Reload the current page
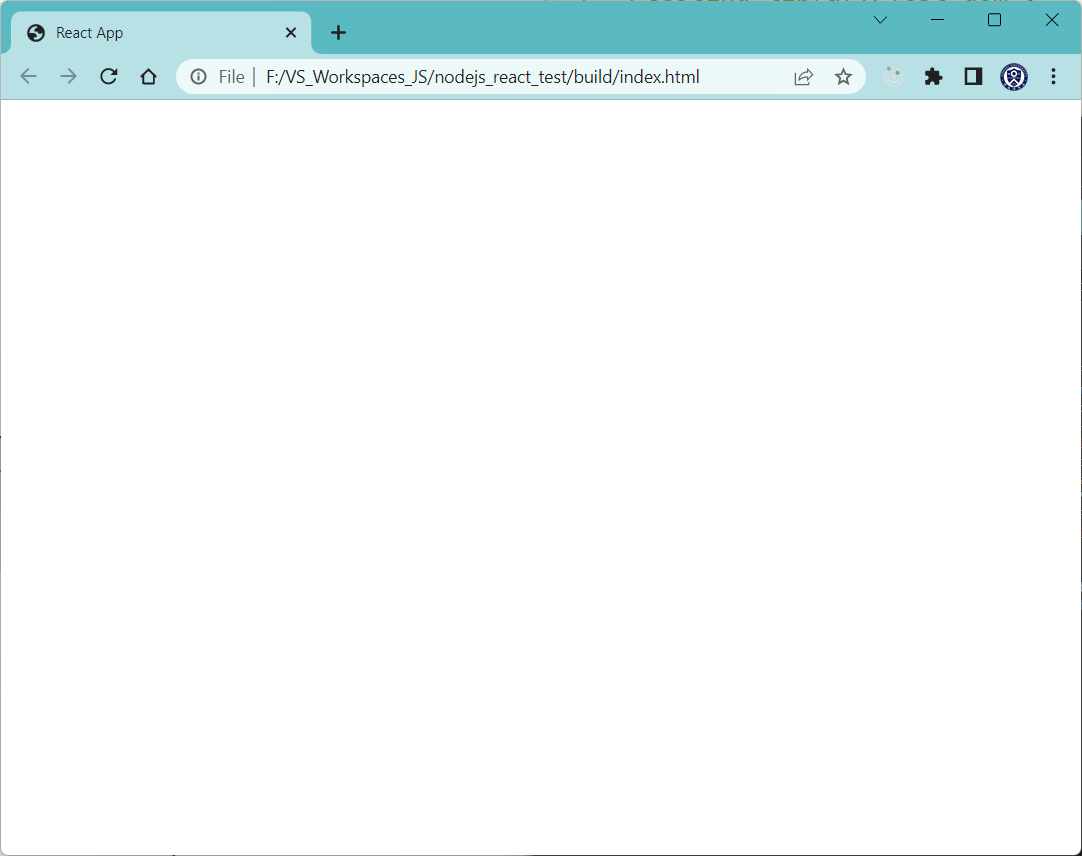 [108, 77]
